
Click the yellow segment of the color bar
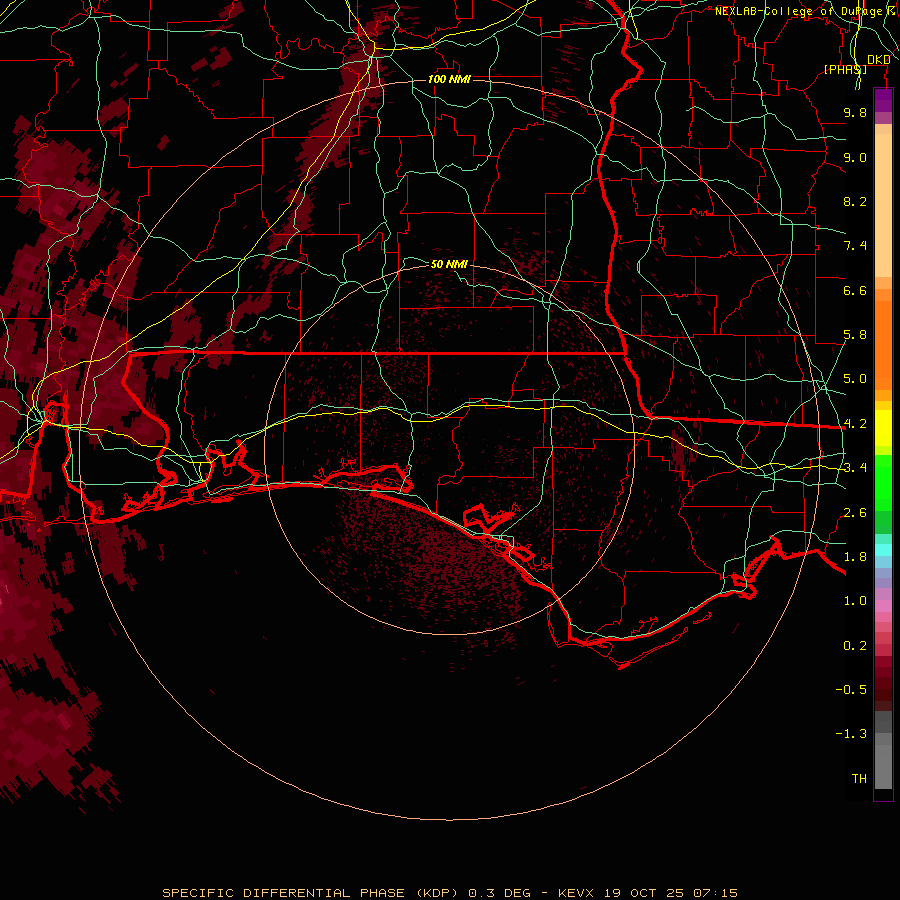(883, 428)
